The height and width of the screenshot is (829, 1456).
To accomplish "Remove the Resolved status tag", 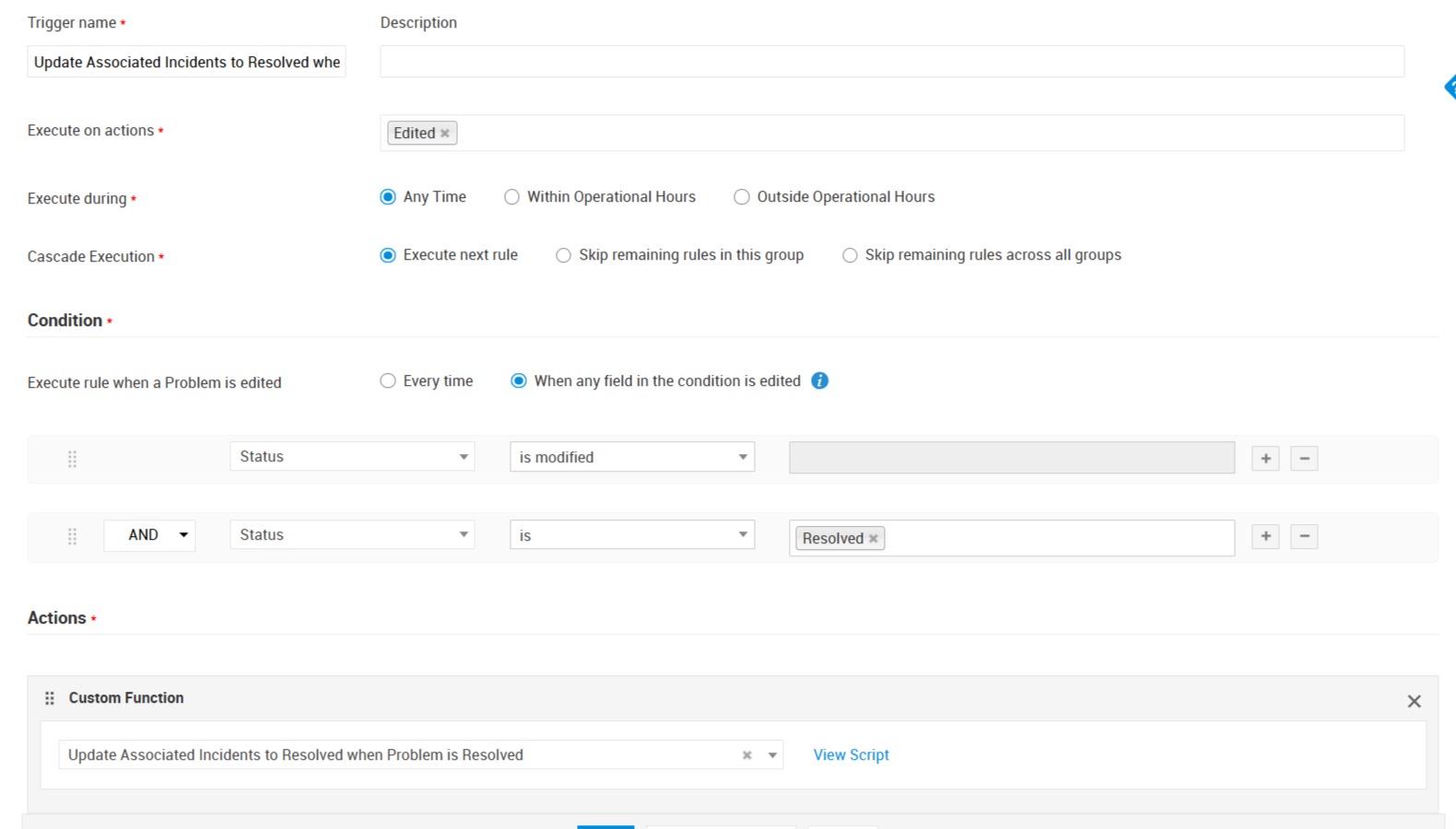I will 874,539.
